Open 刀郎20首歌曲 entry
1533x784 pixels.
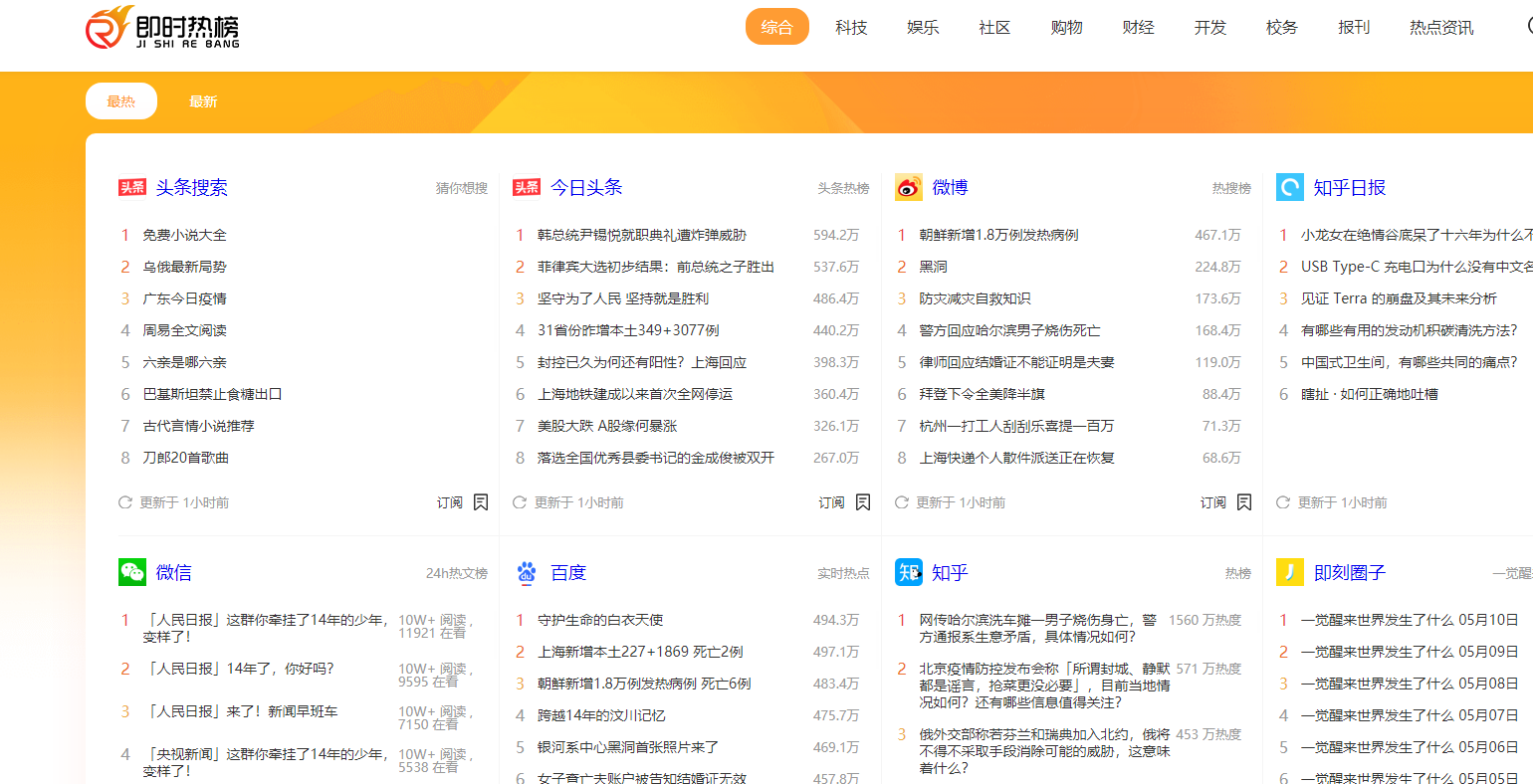click(185, 458)
